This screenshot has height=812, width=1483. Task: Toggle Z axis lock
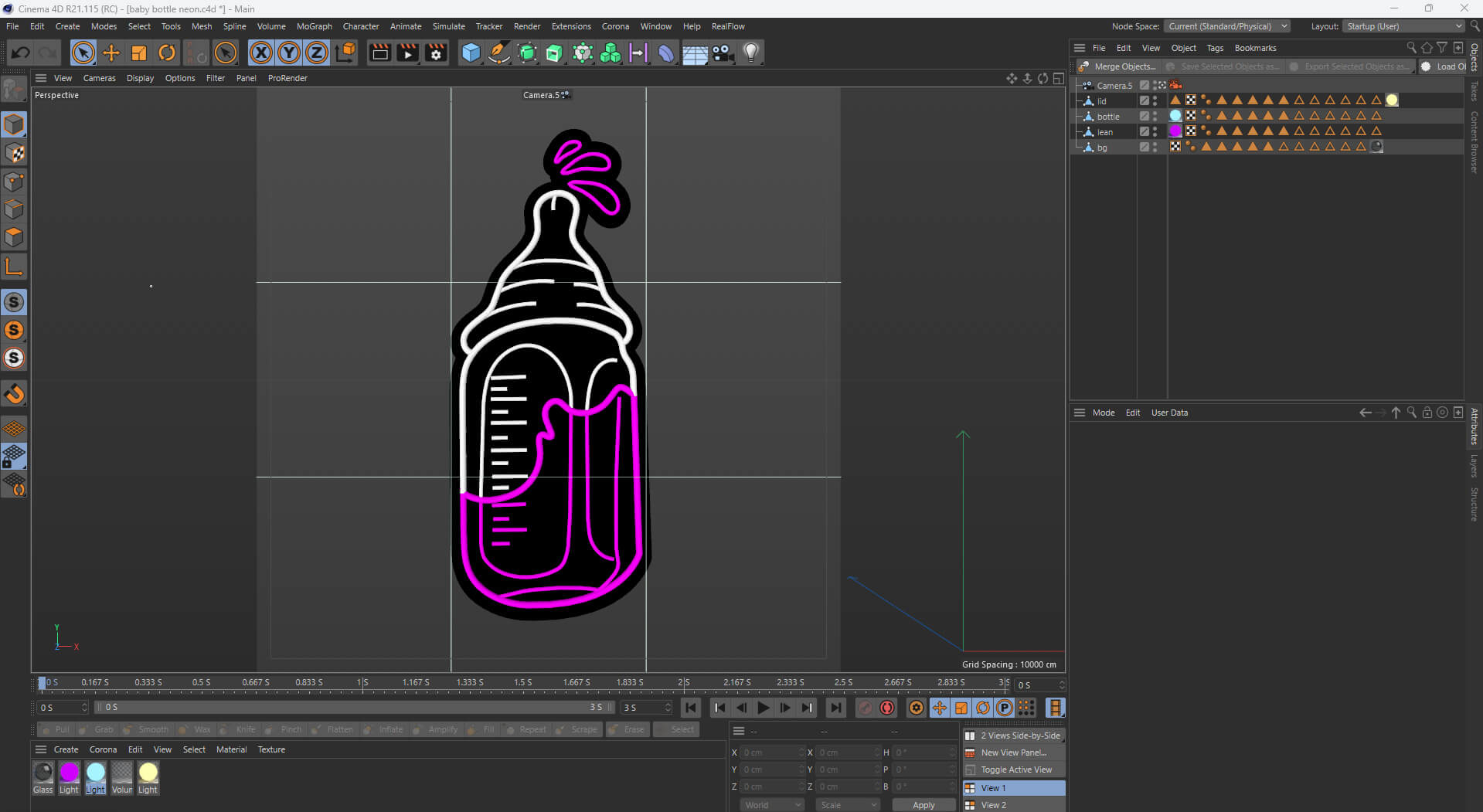(x=317, y=53)
